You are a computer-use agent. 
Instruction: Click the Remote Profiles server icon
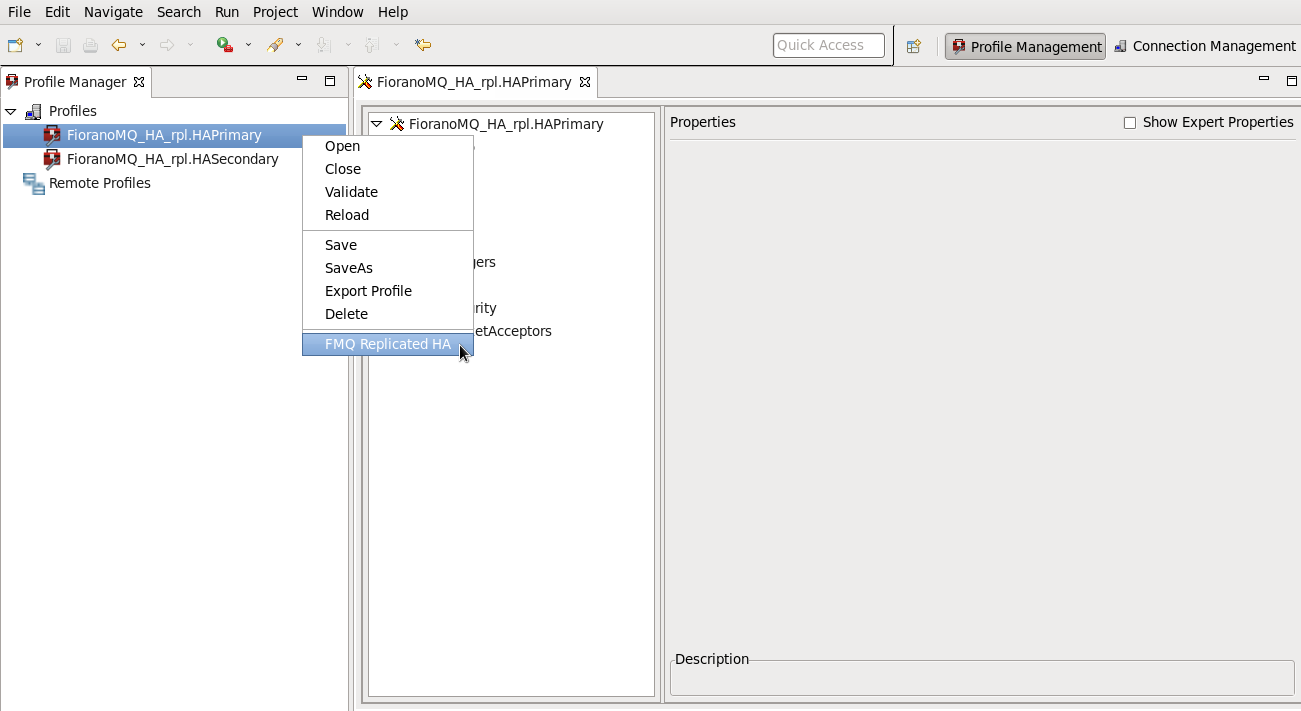(x=34, y=183)
